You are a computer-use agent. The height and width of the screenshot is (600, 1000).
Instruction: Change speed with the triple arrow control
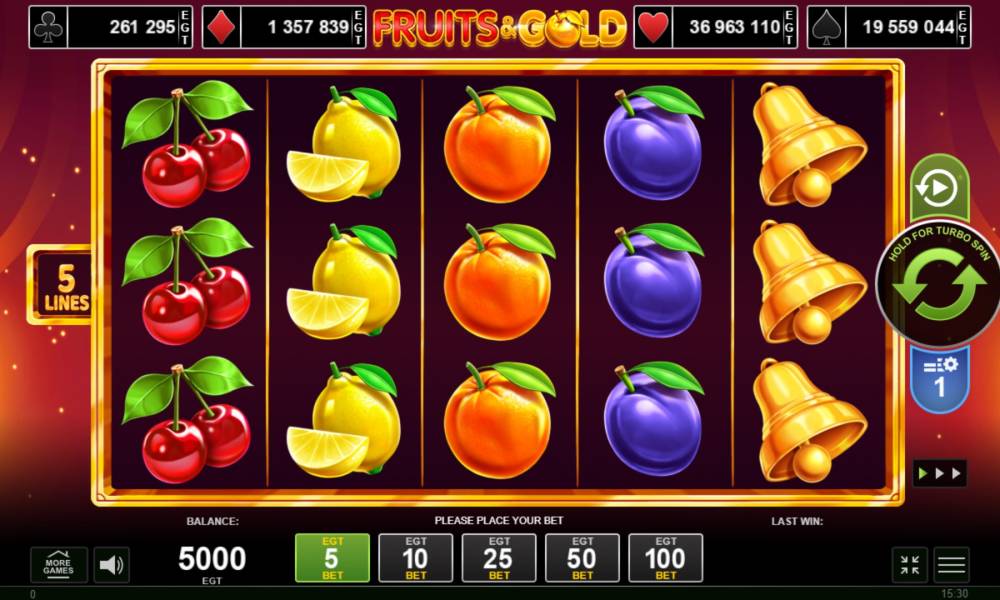pos(939,473)
